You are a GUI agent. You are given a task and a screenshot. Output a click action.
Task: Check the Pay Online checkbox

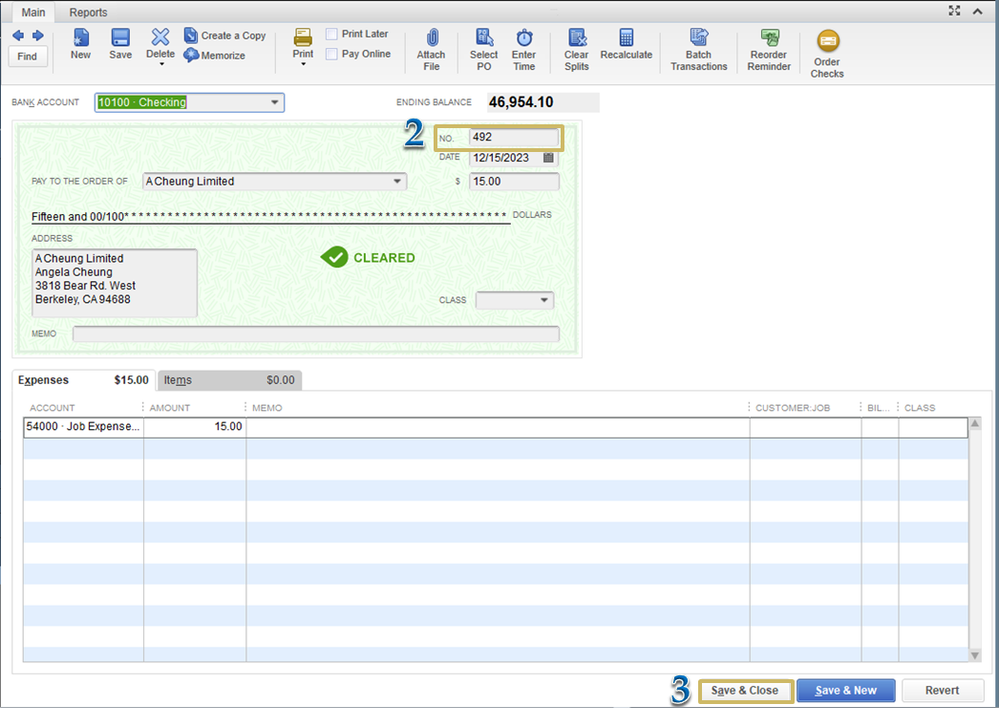[x=331, y=54]
